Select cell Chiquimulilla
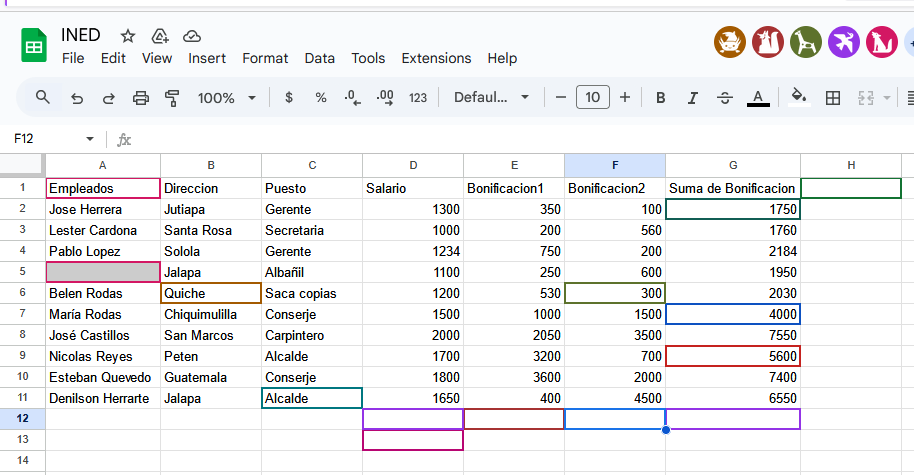914x475 pixels. pos(211,314)
